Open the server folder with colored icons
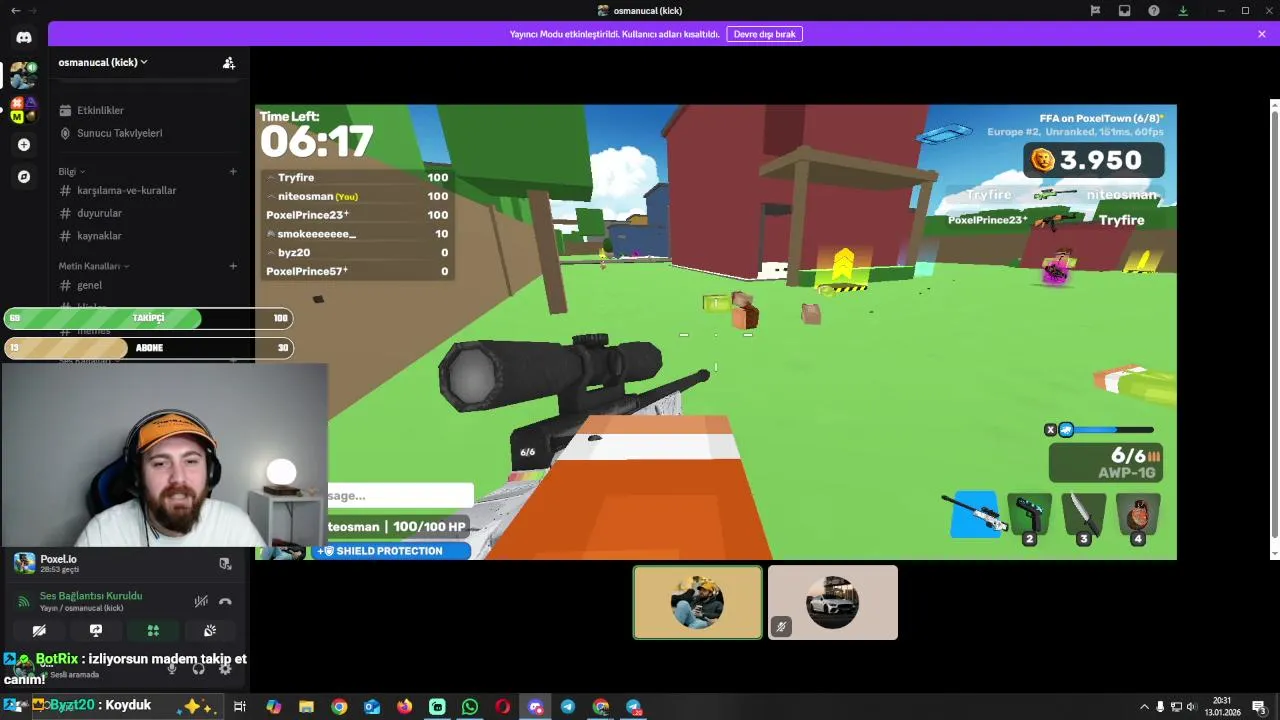 pos(24,110)
